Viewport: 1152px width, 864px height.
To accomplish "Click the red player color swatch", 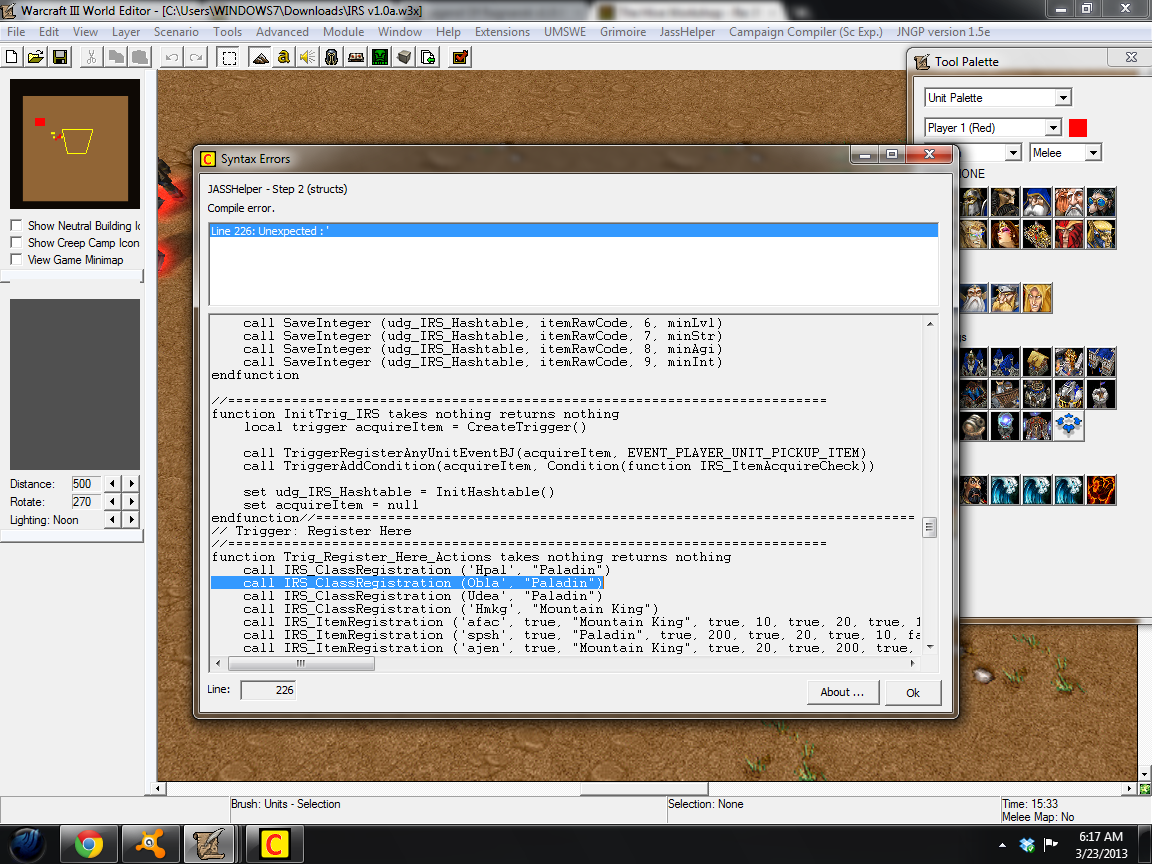I will pyautogui.click(x=1078, y=128).
